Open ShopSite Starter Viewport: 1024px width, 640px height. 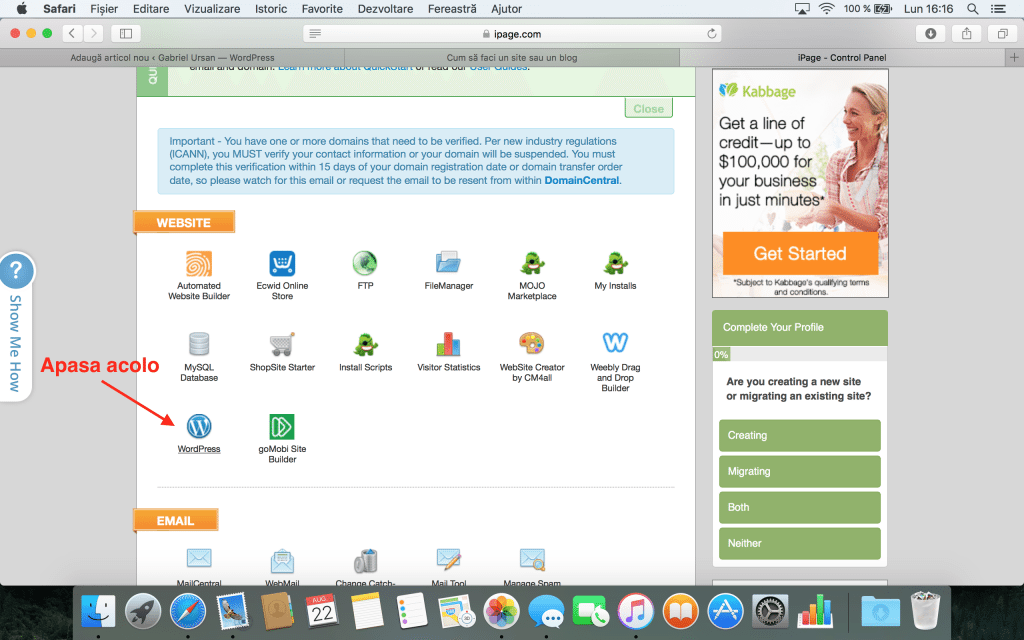pyautogui.click(x=282, y=344)
